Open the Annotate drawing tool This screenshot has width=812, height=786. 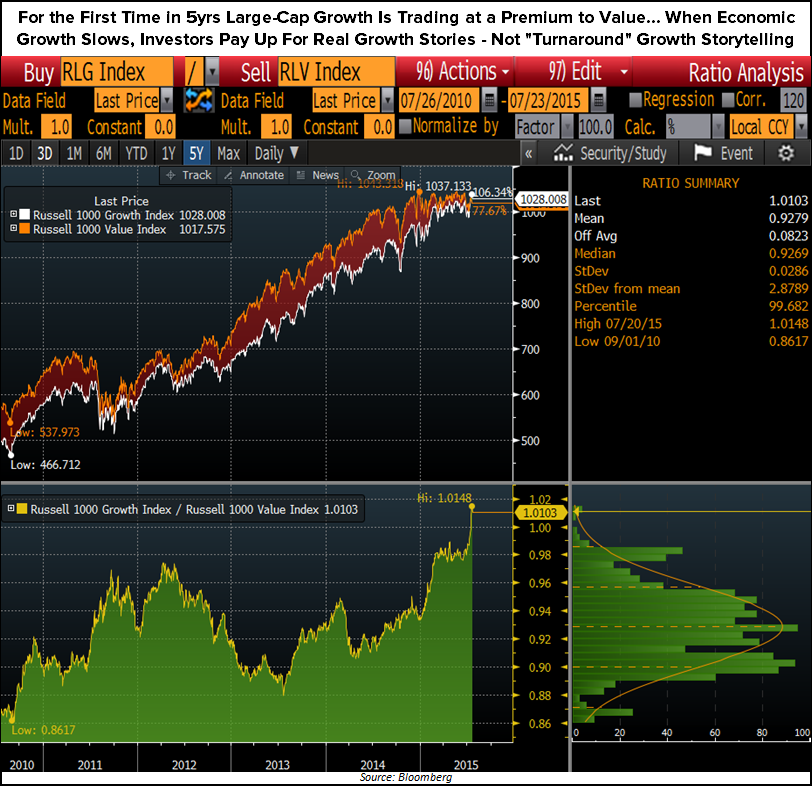coord(253,175)
